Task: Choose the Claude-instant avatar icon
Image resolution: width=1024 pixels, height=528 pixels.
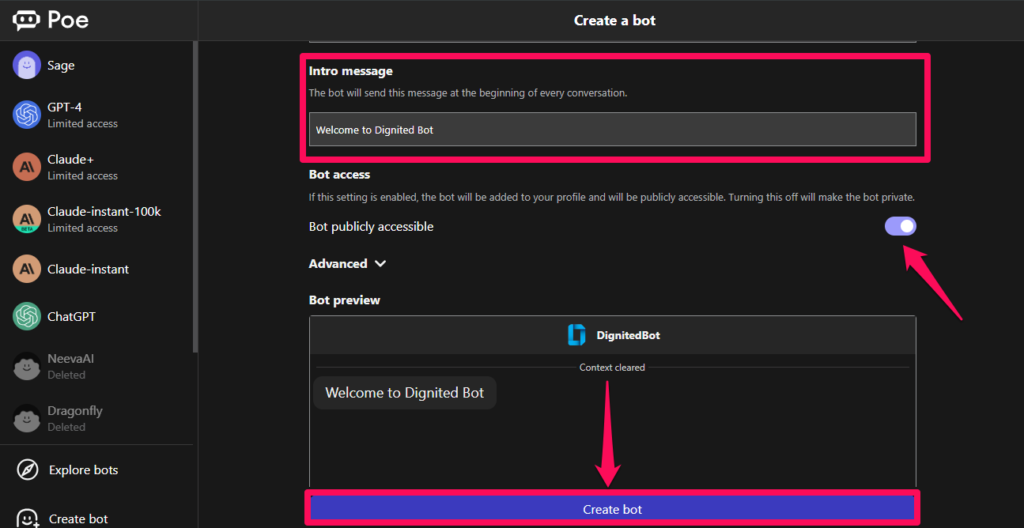Action: pos(27,269)
